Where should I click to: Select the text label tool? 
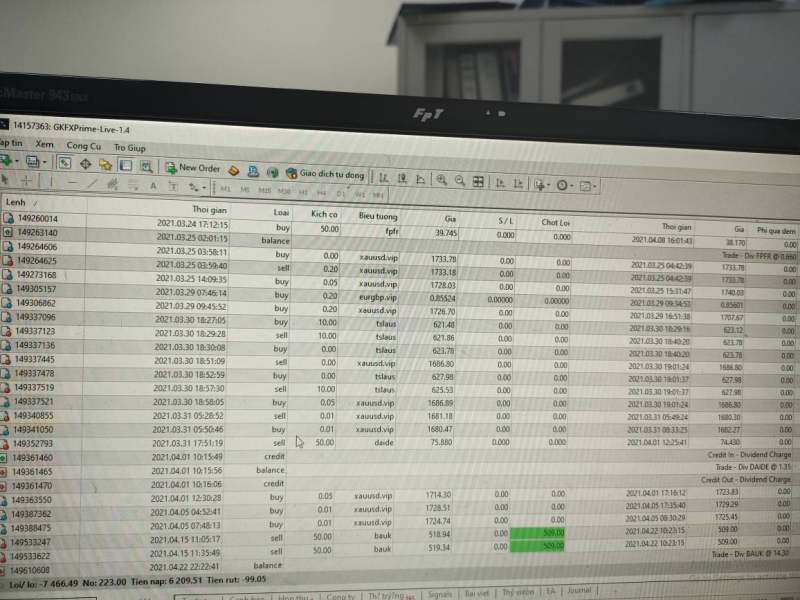(x=172, y=186)
